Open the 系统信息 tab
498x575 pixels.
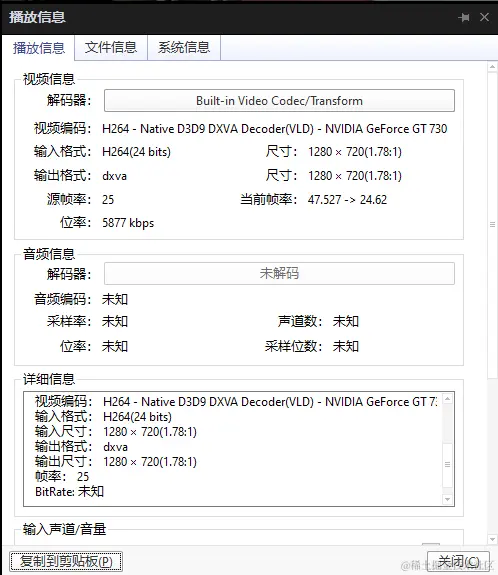[184, 47]
